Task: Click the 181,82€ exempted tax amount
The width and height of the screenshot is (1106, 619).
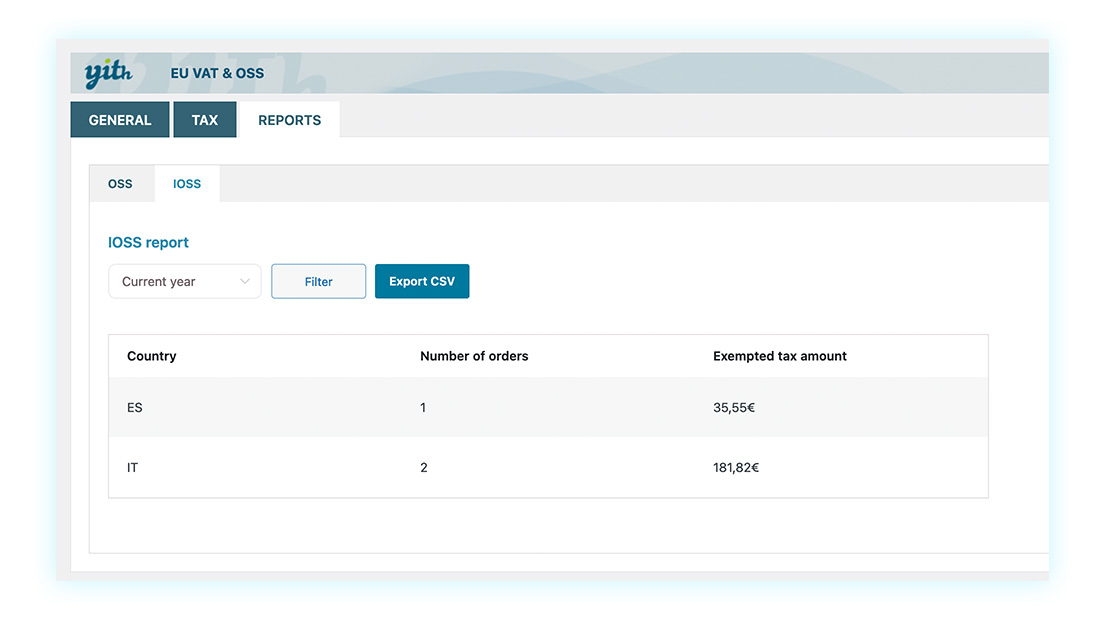Action: tap(736, 467)
